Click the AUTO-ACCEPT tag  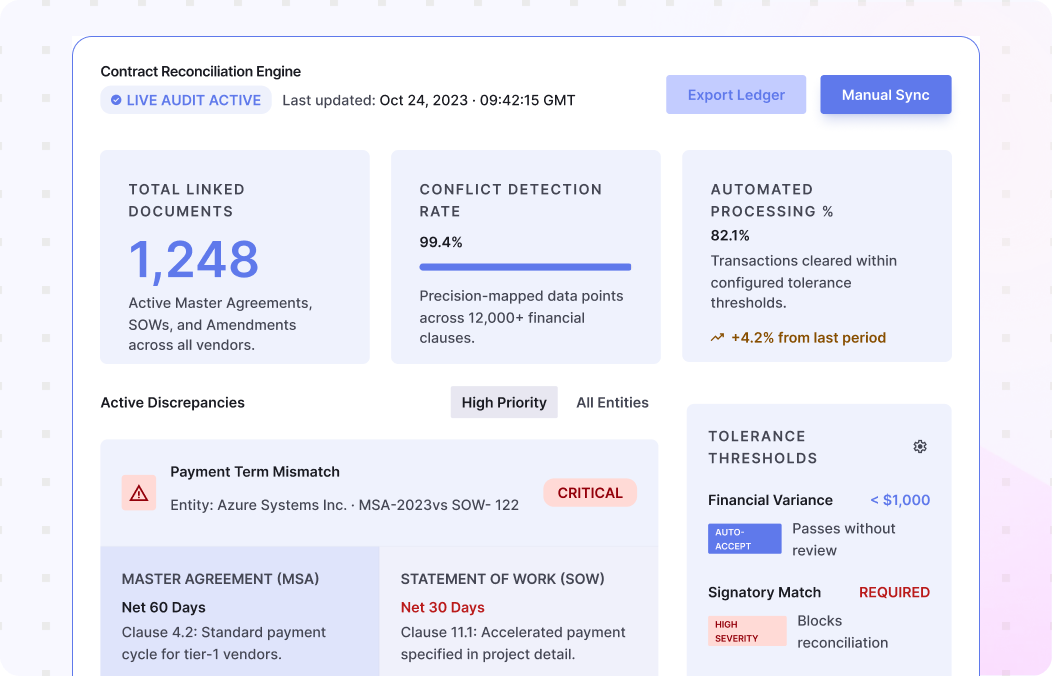pyautogui.click(x=745, y=539)
